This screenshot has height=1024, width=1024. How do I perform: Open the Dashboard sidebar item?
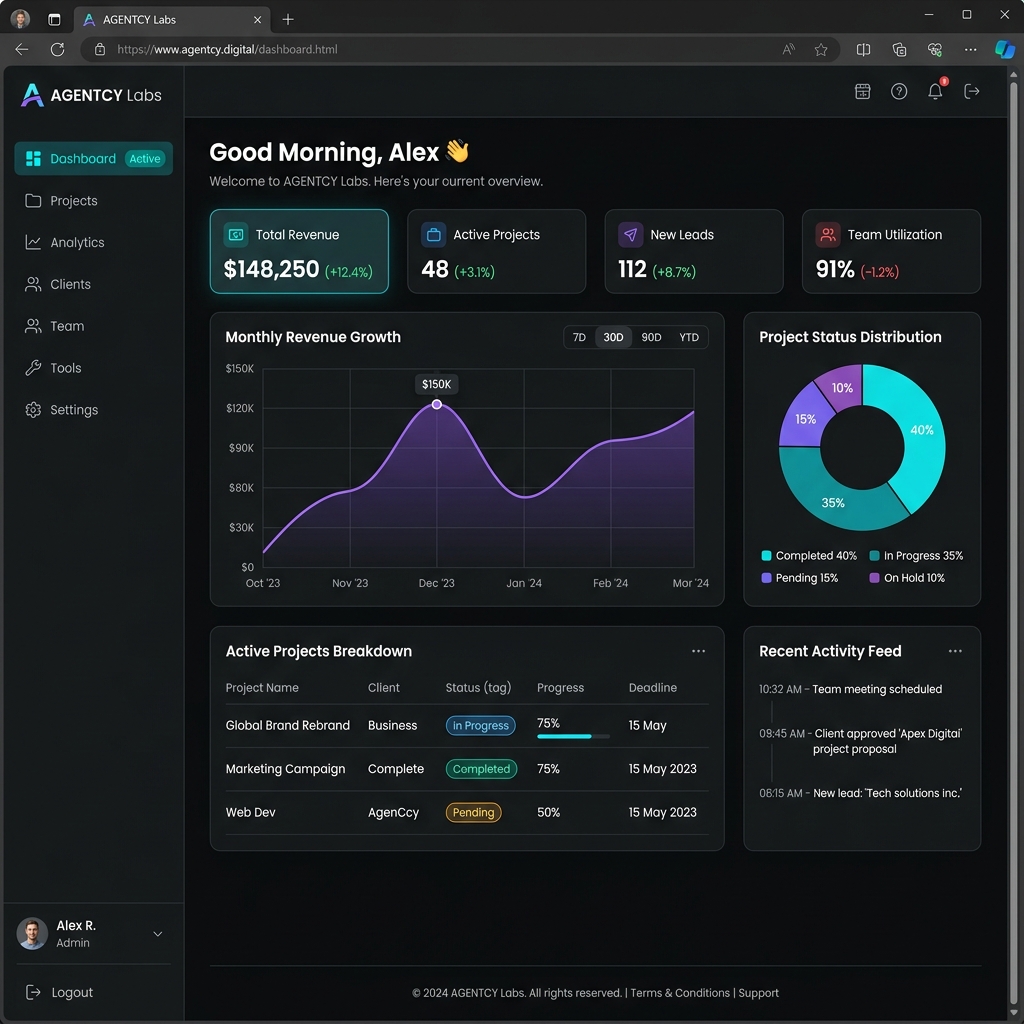pos(93,159)
